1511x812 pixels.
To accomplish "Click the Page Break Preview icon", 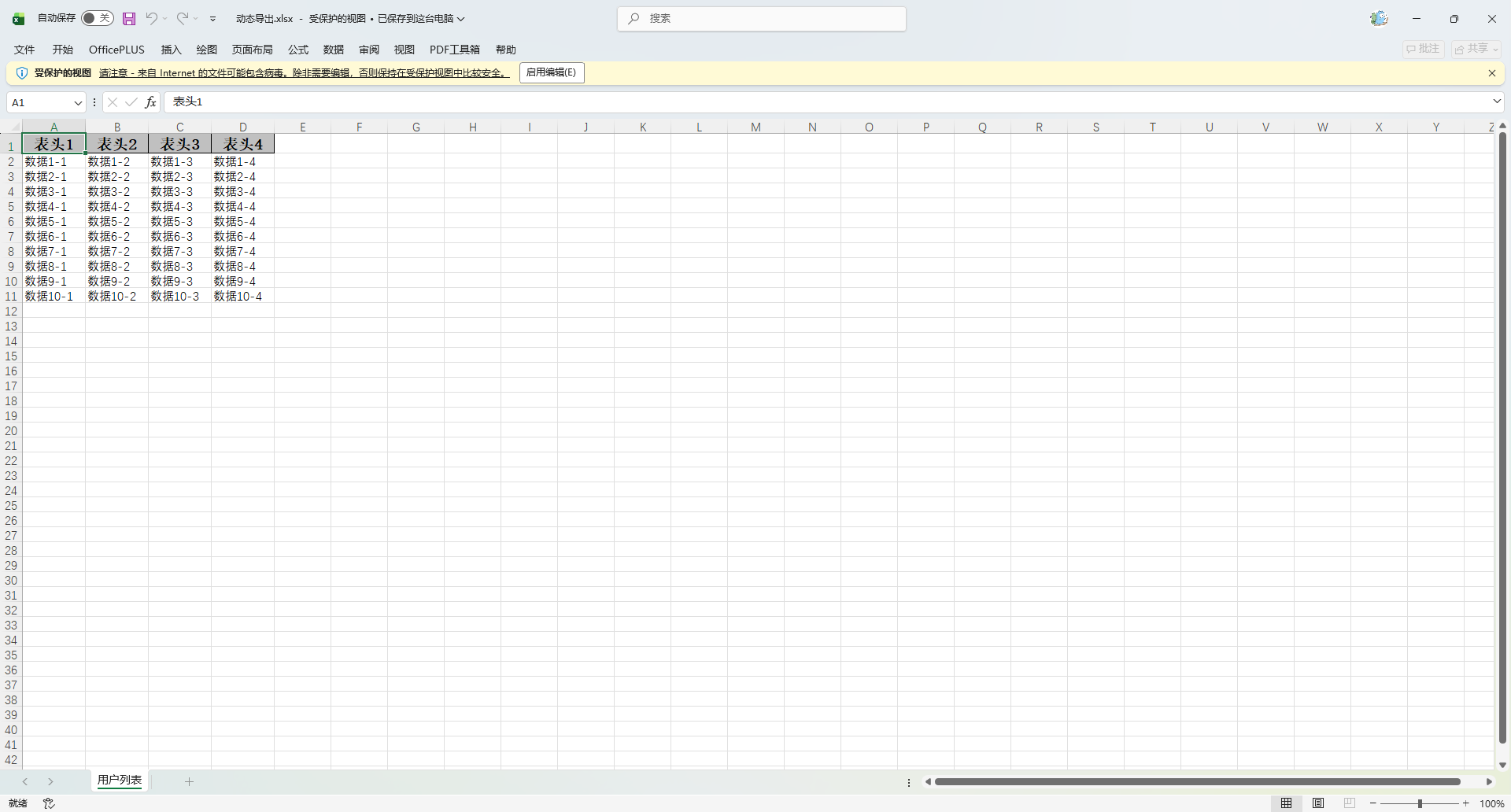I will tap(1350, 803).
